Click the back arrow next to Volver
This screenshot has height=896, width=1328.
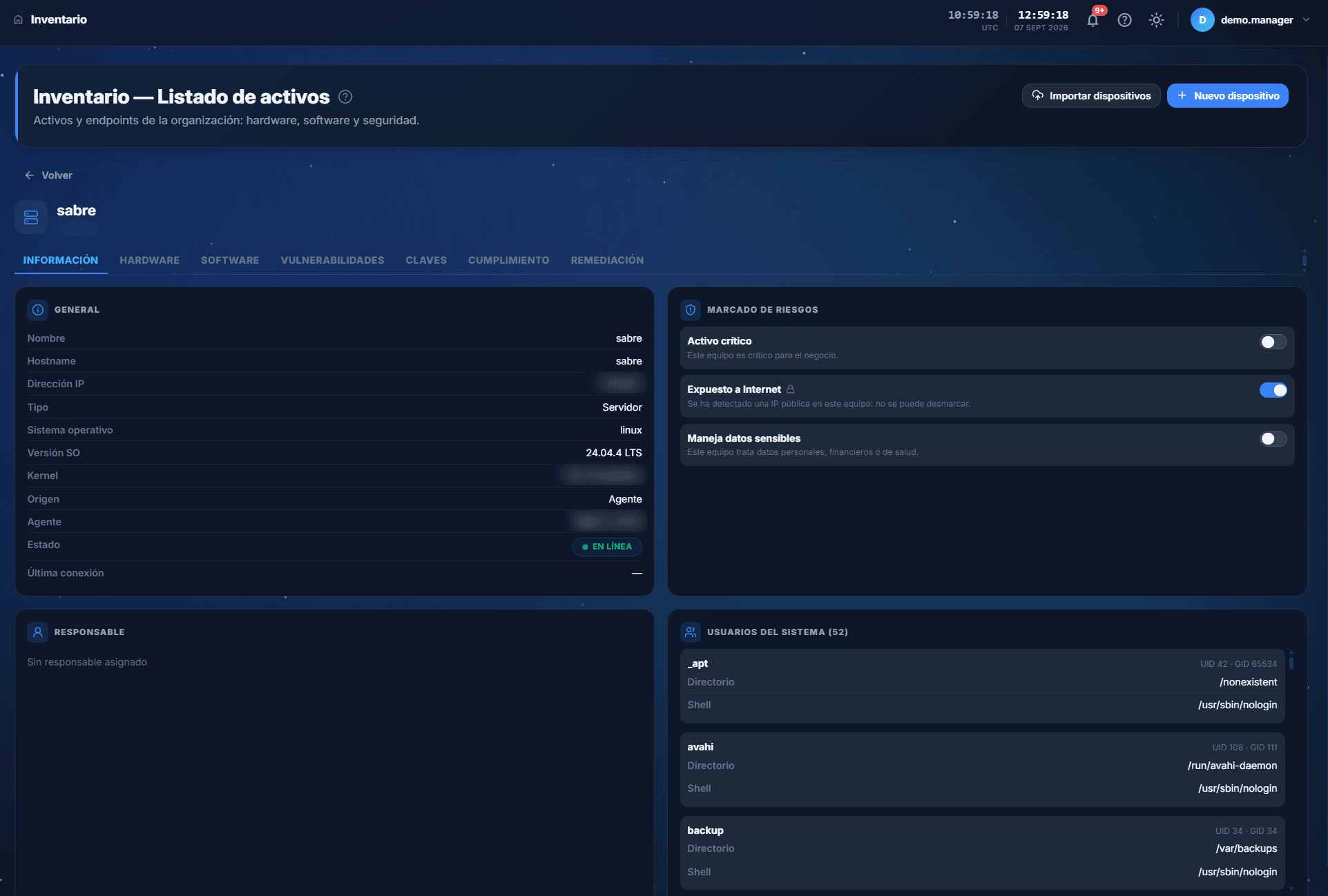29,175
